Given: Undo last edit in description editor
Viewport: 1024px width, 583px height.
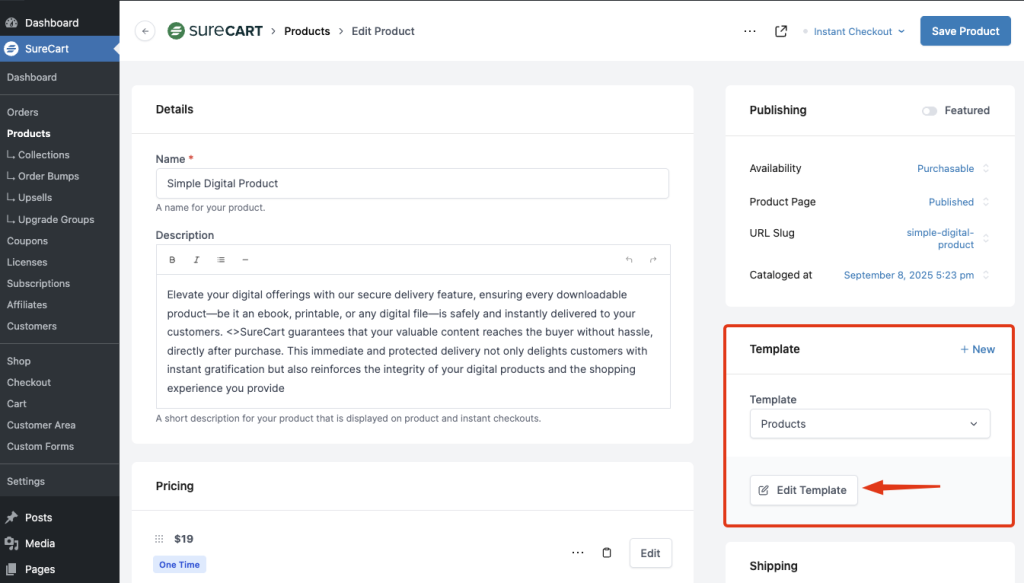Looking at the screenshot, I should pos(629,260).
